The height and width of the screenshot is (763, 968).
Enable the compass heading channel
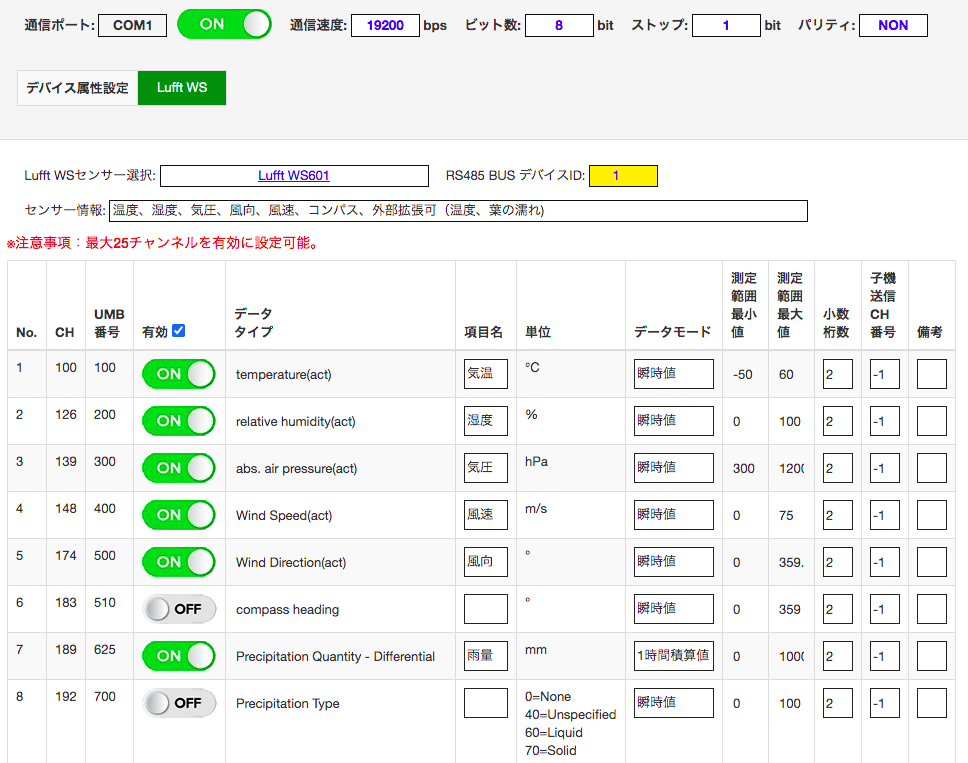click(179, 609)
